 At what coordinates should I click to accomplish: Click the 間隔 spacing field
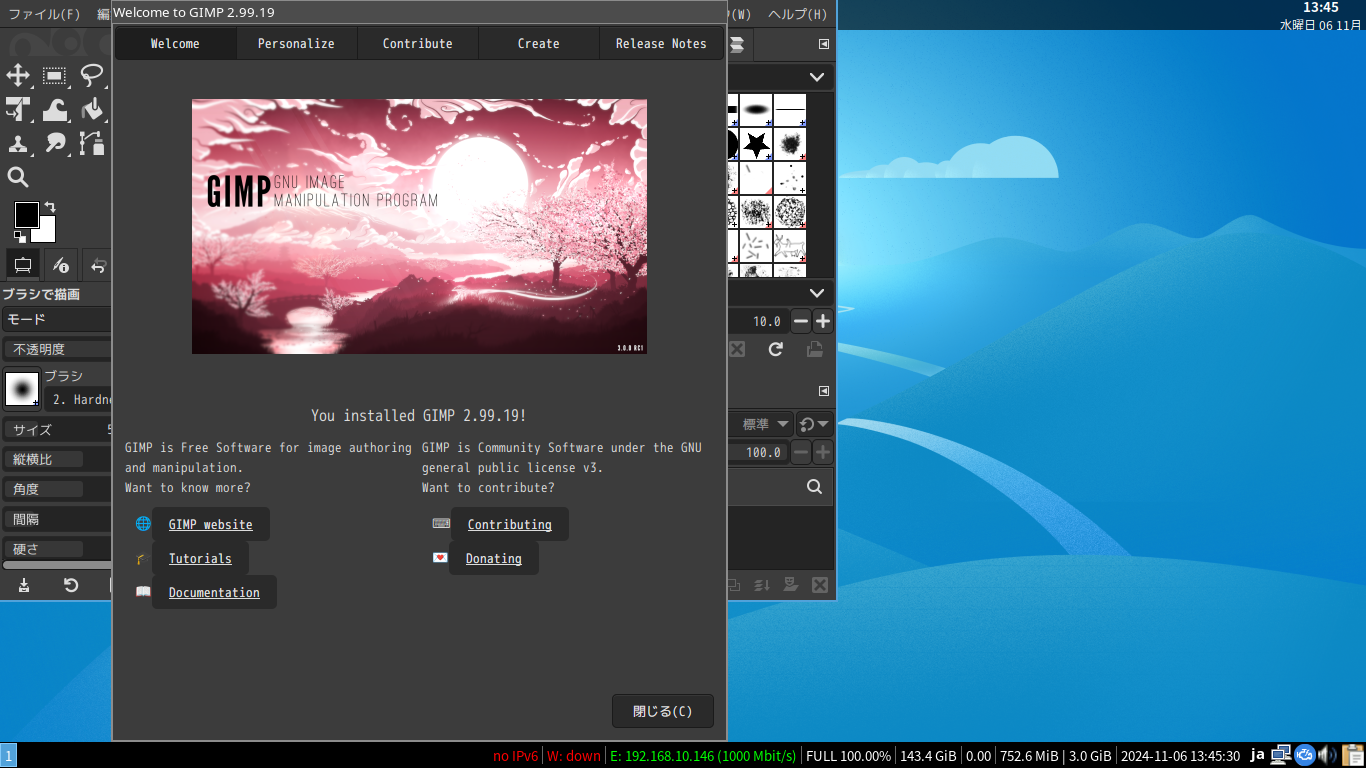57,519
